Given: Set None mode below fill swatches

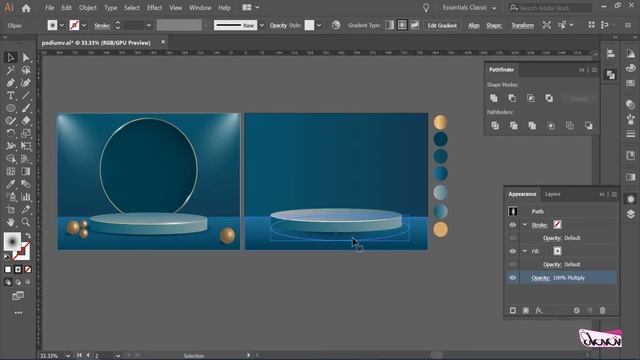Looking at the screenshot, I should pyautogui.click(x=28, y=269).
